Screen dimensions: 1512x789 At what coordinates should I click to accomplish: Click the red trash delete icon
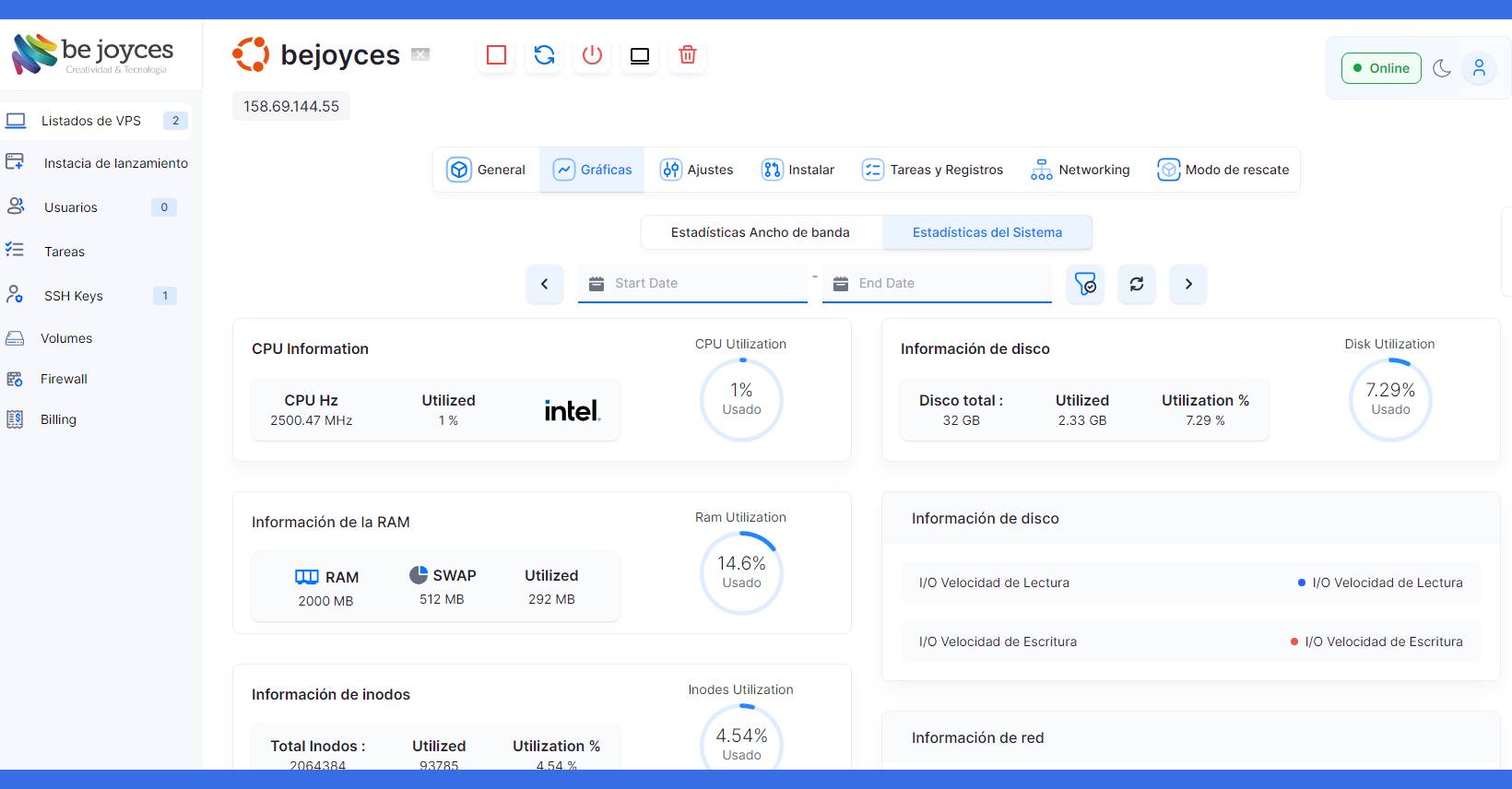click(688, 55)
